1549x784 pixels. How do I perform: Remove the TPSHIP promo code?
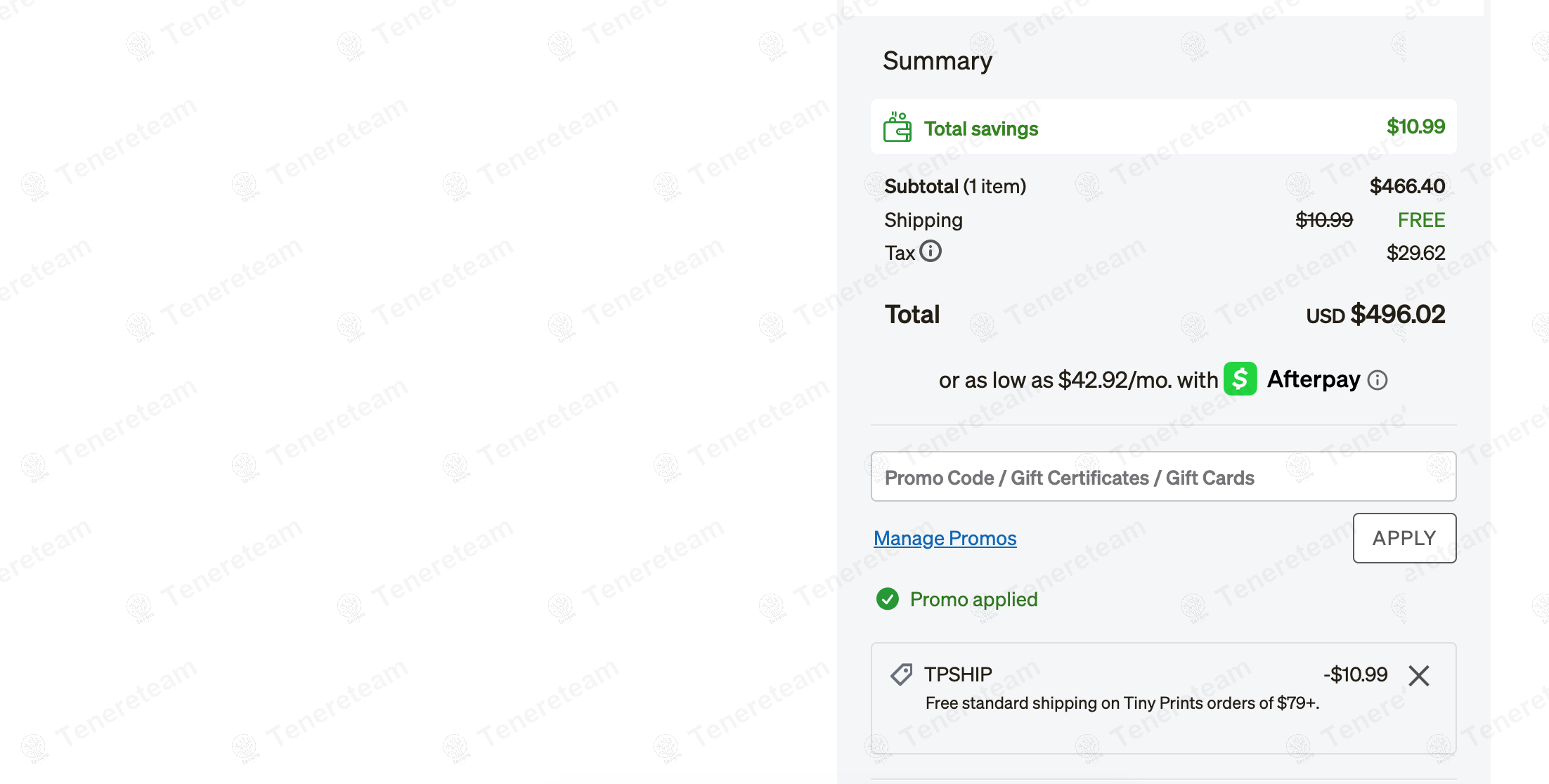(x=1419, y=676)
